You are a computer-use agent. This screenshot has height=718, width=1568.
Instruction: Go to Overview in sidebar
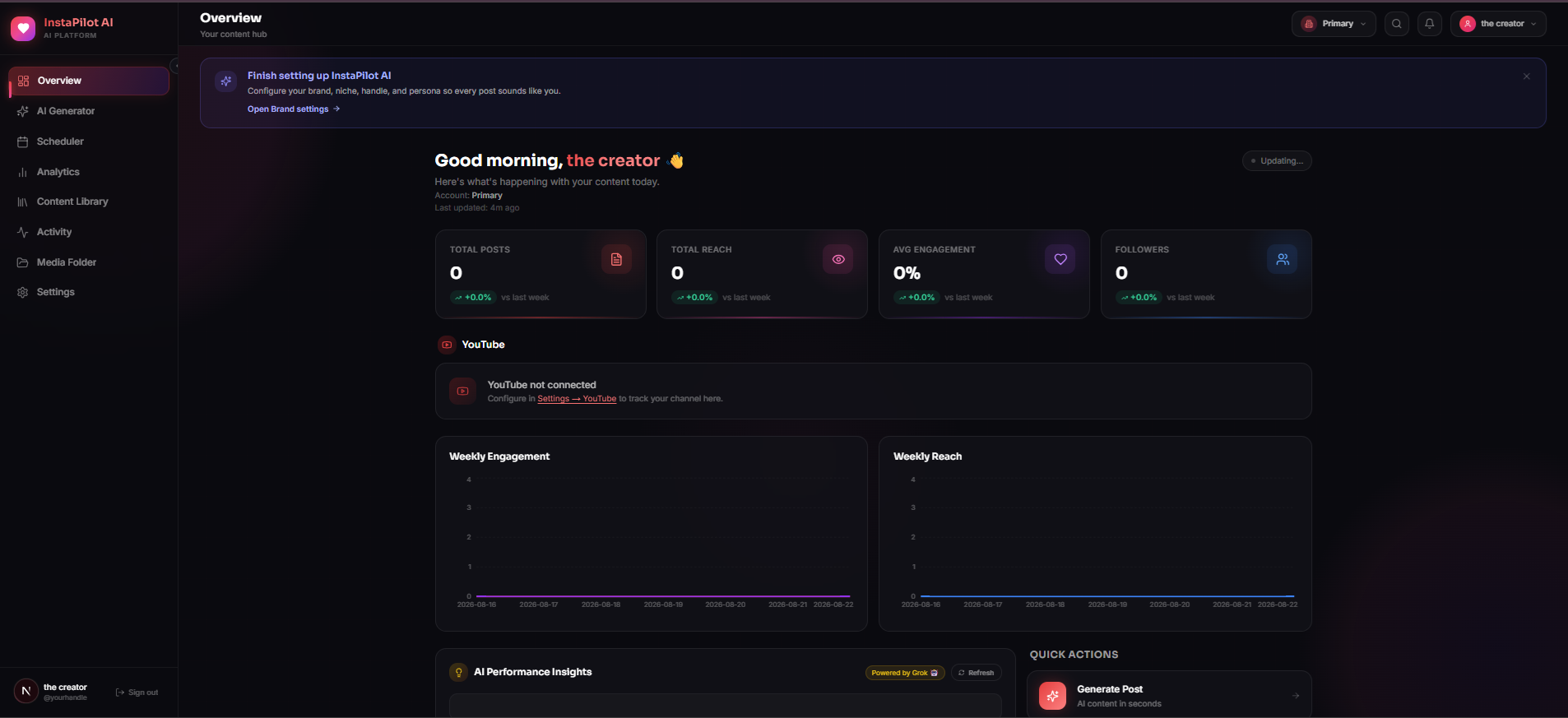point(89,81)
